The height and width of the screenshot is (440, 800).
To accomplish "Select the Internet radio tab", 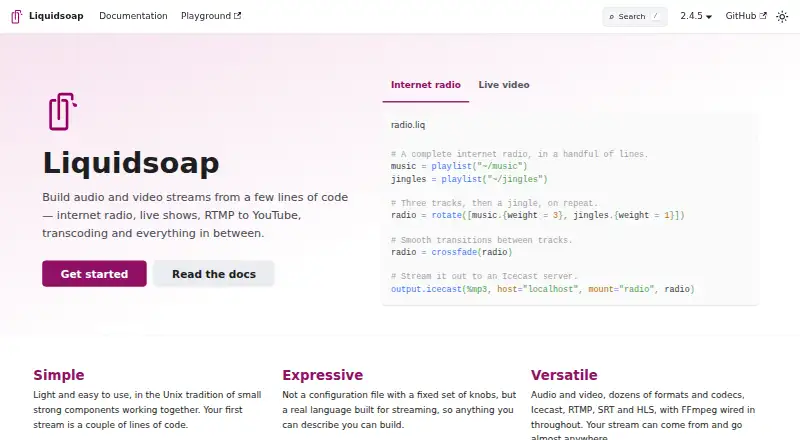I will tap(426, 85).
